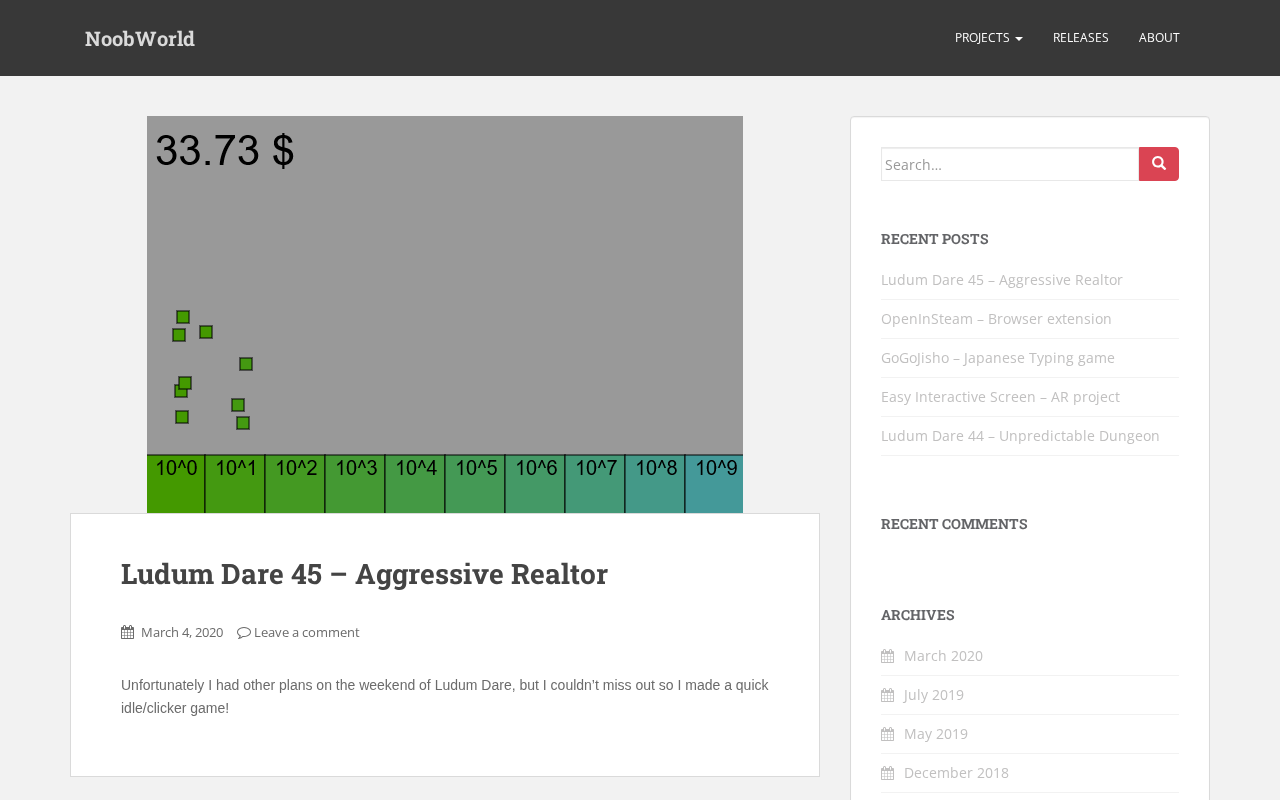Open recent post OpenInSteam – Browser extension
Image resolution: width=1280 pixels, height=800 pixels.
click(x=996, y=319)
